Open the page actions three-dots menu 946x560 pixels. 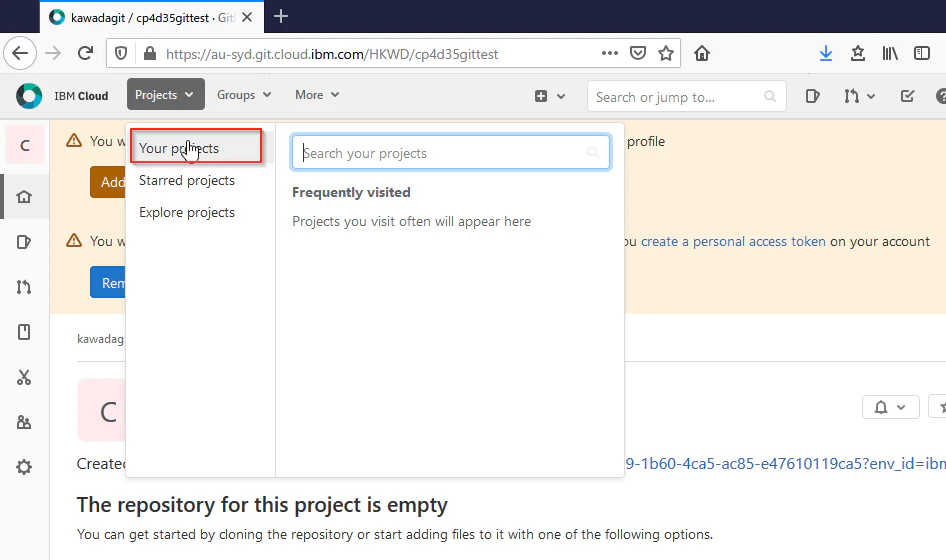point(610,53)
